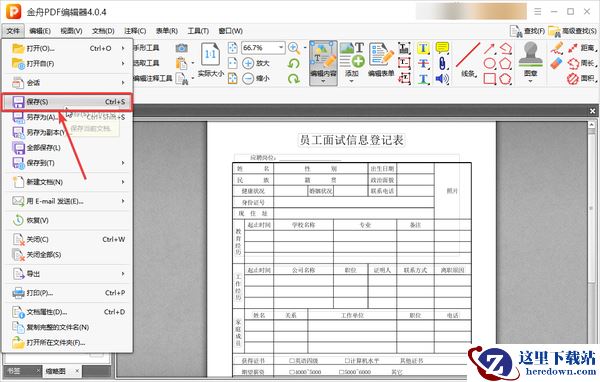600x382 pixels.
Task: Click the 高级查找(S) advanced search button
Action: coord(572,31)
